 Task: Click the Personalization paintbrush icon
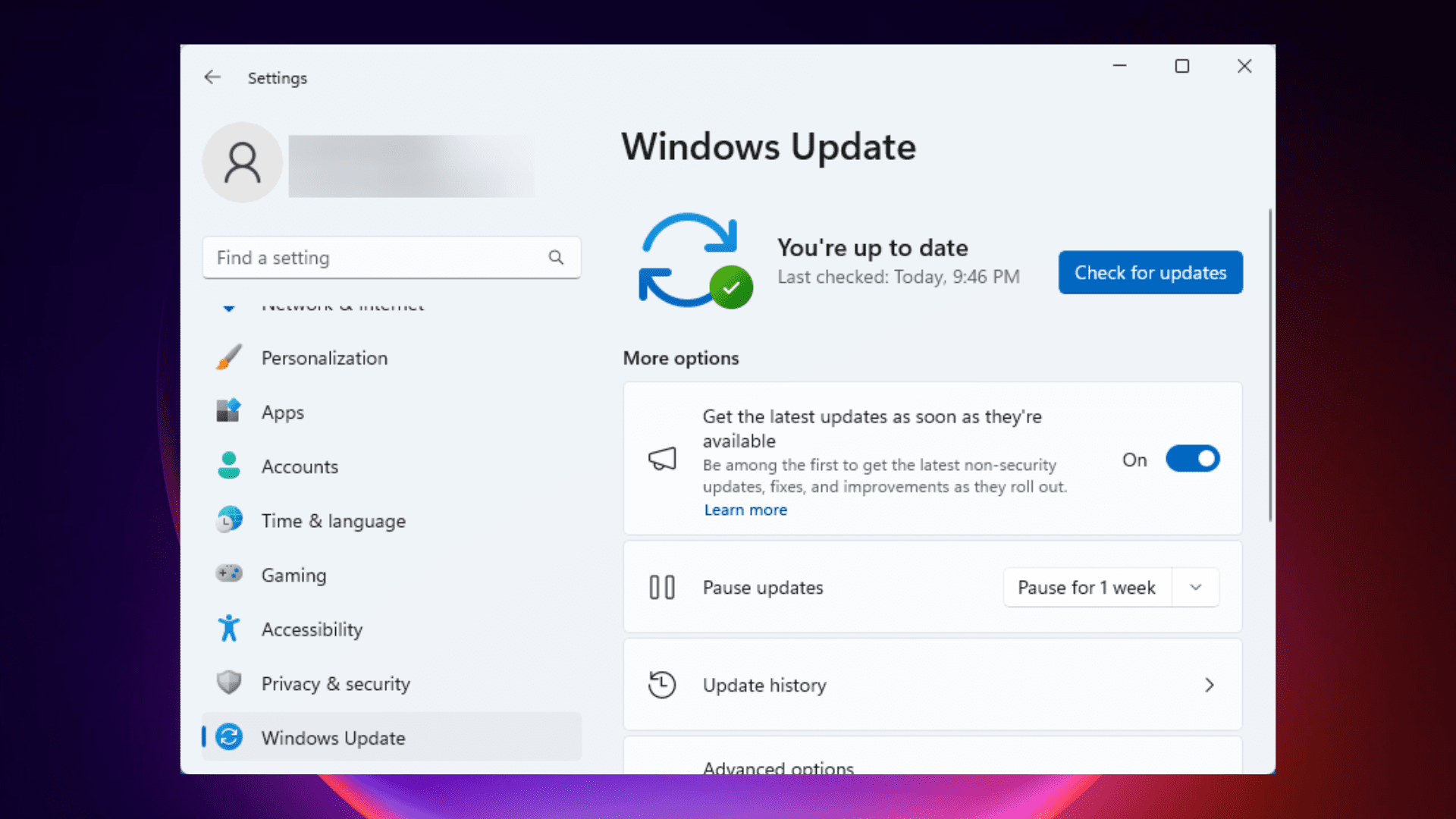click(229, 357)
